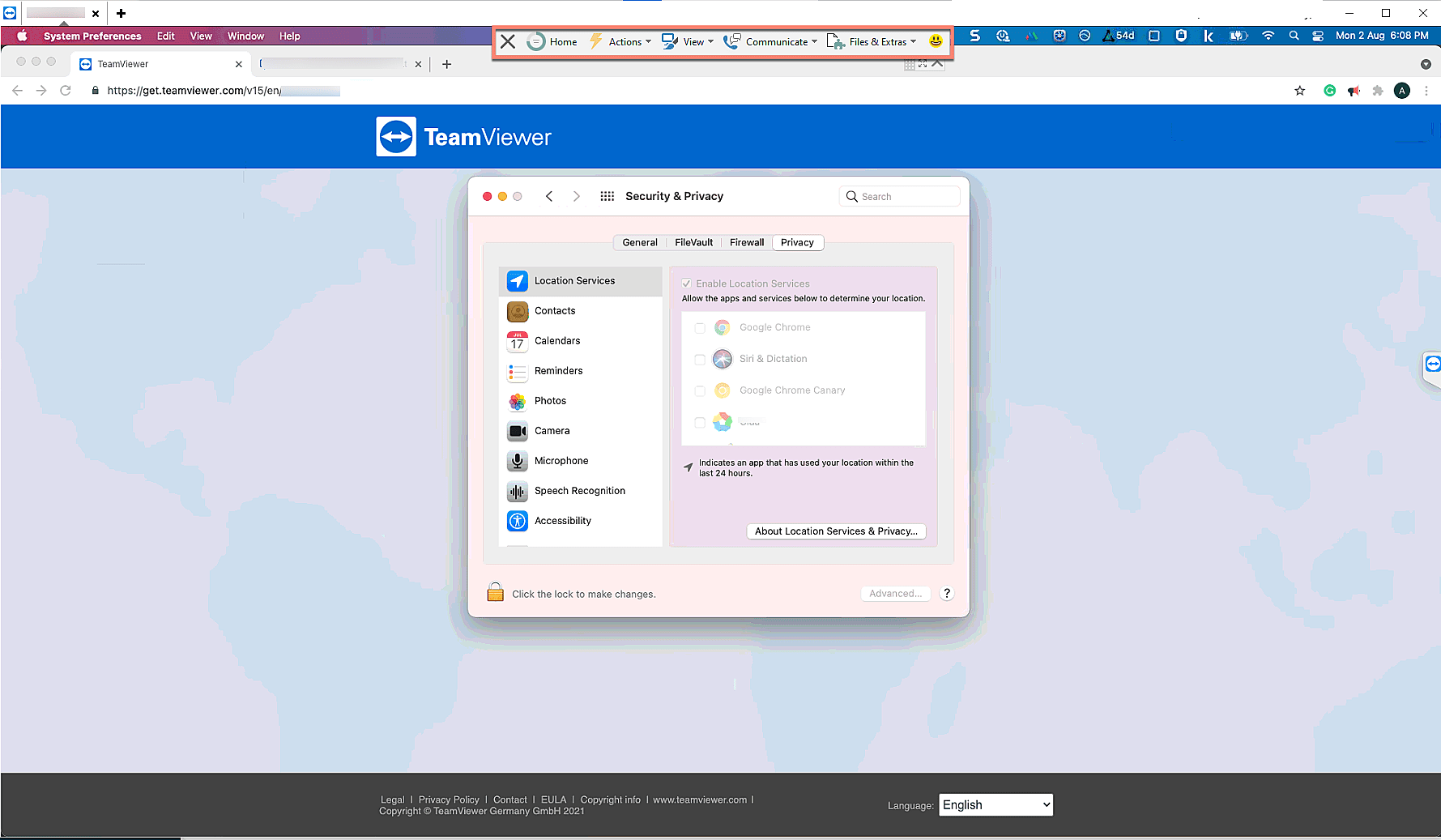
Task: Open the FileVault tab
Action: 693,242
